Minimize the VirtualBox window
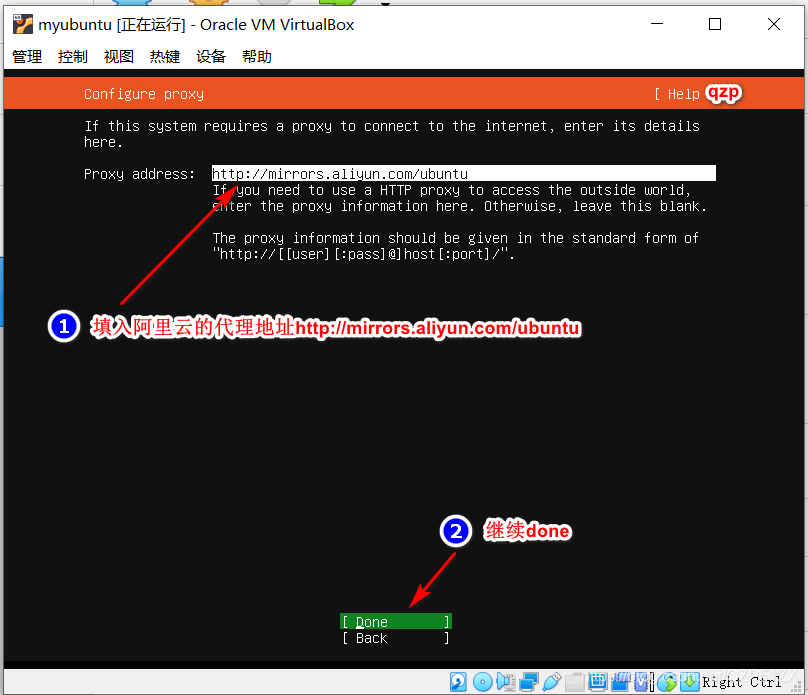This screenshot has width=808, height=695. pyautogui.click(x=657, y=24)
